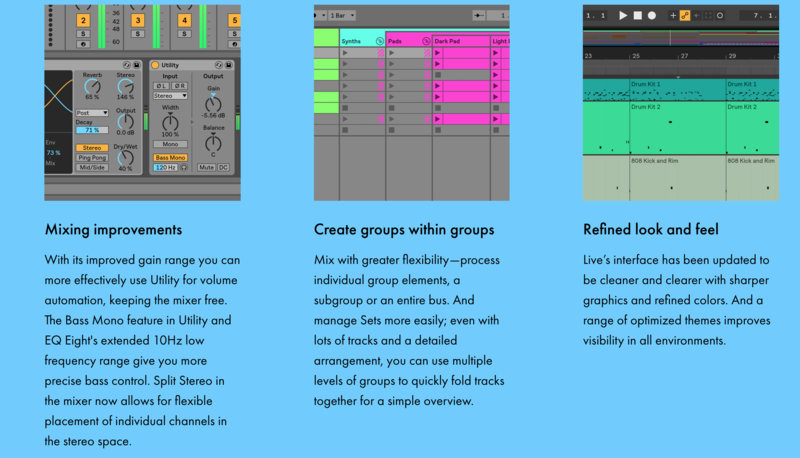
Task: Toggle the orange Automation Arm button
Action: coord(685,16)
